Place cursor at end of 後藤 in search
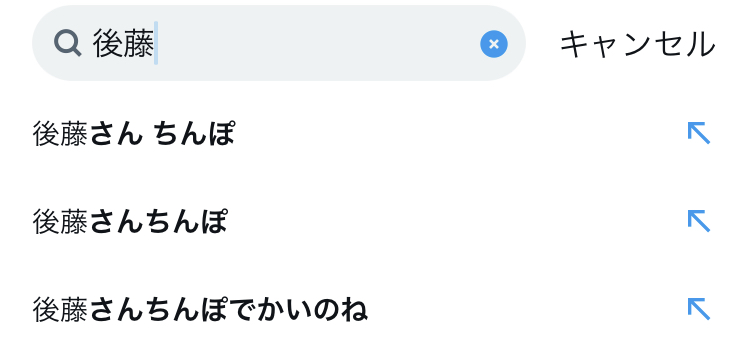The height and width of the screenshot is (360, 750). pos(155,44)
